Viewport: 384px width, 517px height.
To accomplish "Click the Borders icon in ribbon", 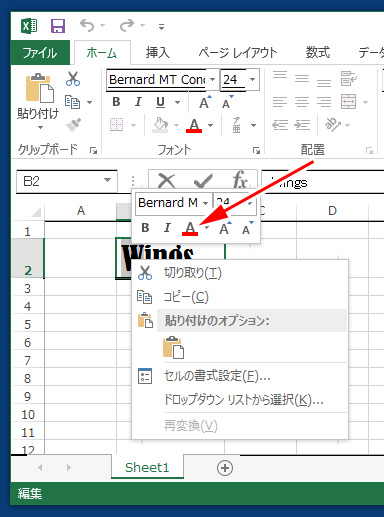I will tap(117, 125).
